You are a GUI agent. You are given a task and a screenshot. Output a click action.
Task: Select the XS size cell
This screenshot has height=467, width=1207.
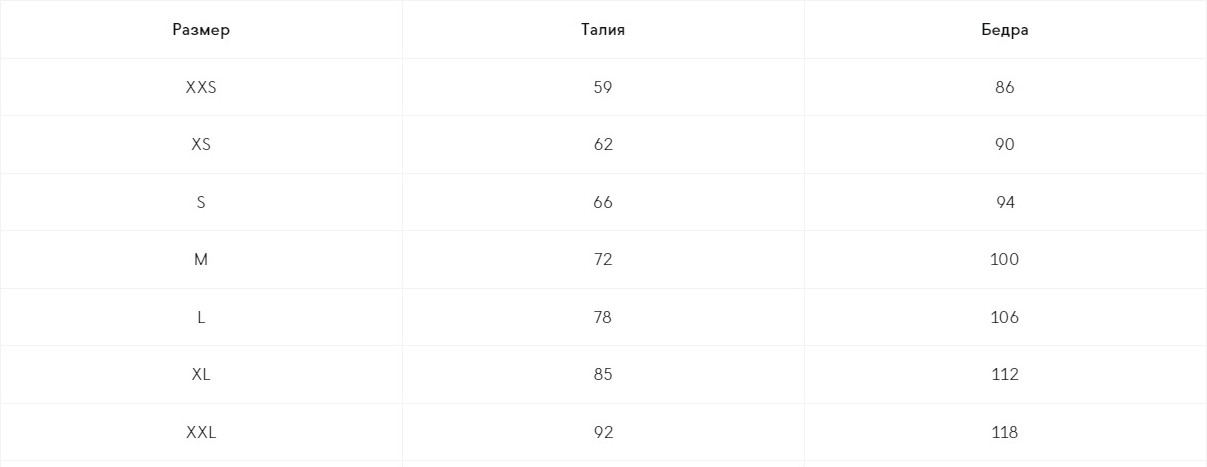[201, 145]
